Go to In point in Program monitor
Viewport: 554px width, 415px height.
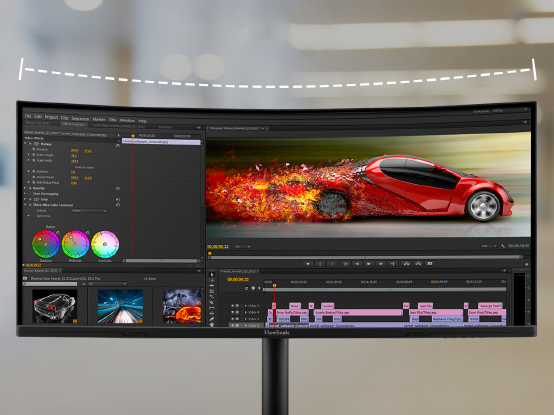[x=345, y=264]
